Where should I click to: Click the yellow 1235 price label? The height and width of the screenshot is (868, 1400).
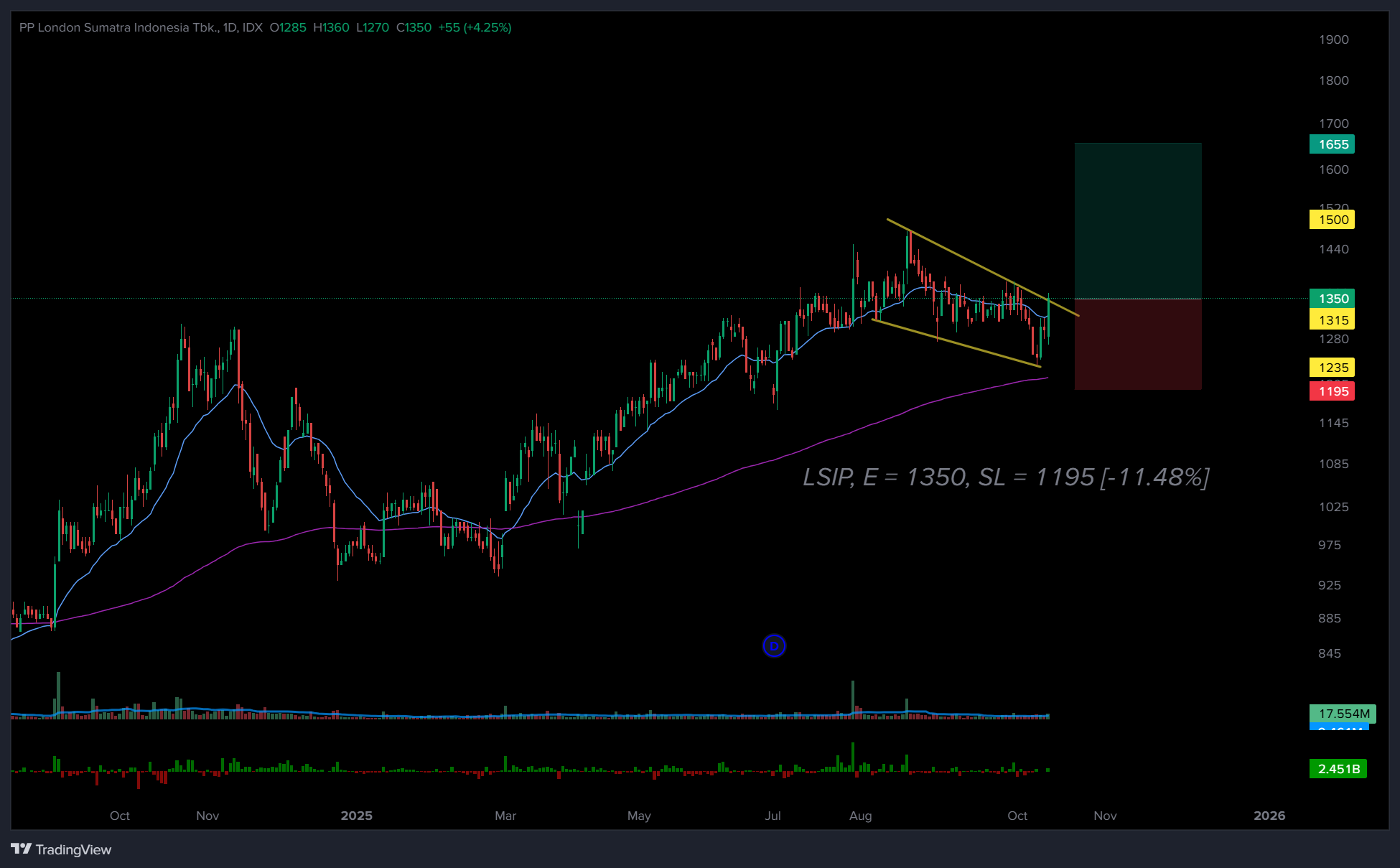(1332, 368)
